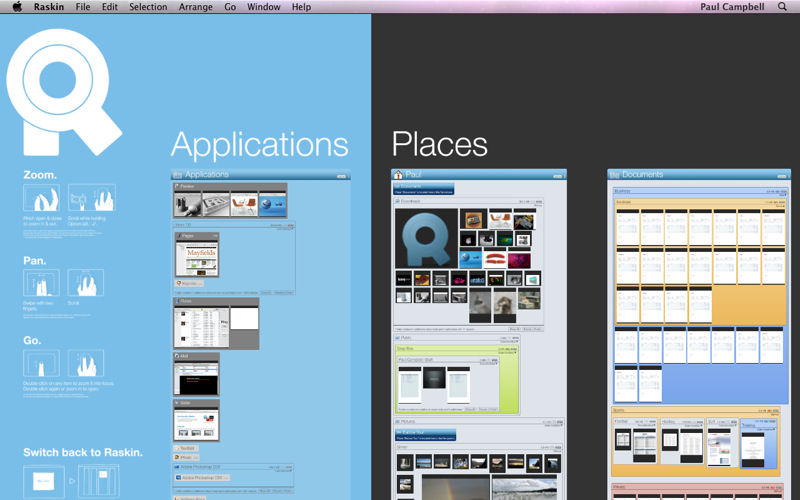Image resolution: width=800 pixels, height=500 pixels.
Task: Click the 'Pan.' heading text
Action: pos(35,261)
